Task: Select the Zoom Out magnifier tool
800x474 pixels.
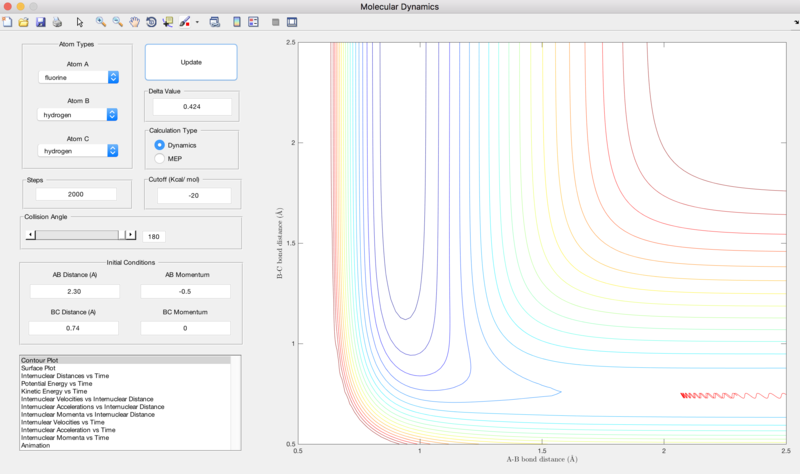Action: 118,21
